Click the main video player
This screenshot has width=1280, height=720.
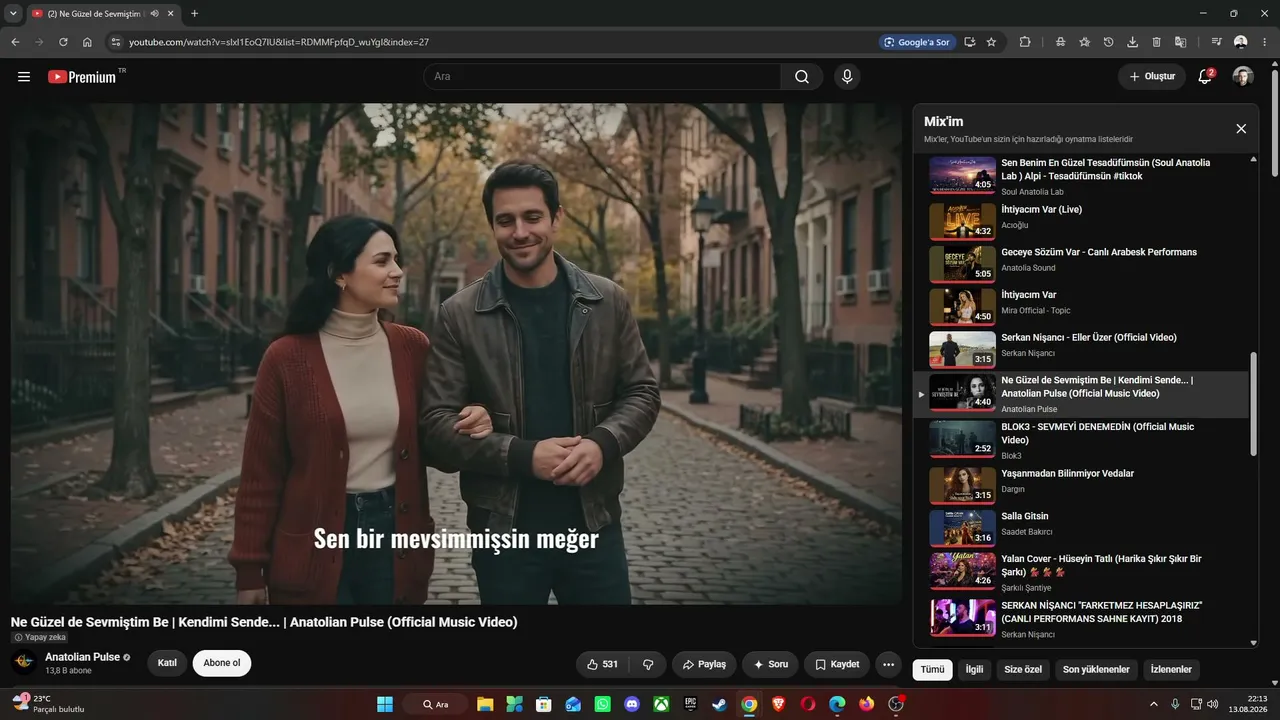pos(456,353)
